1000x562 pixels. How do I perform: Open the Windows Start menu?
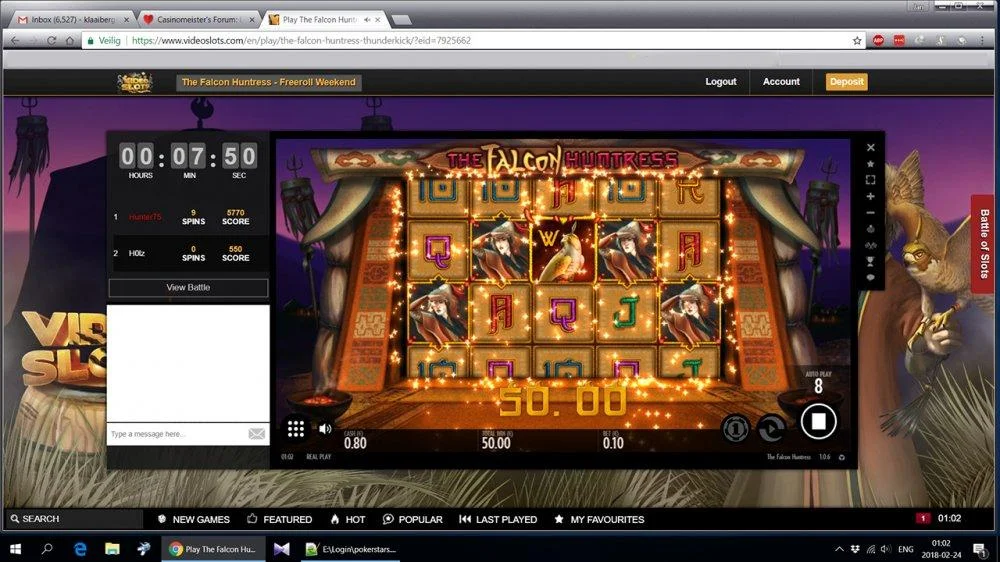click(x=15, y=549)
